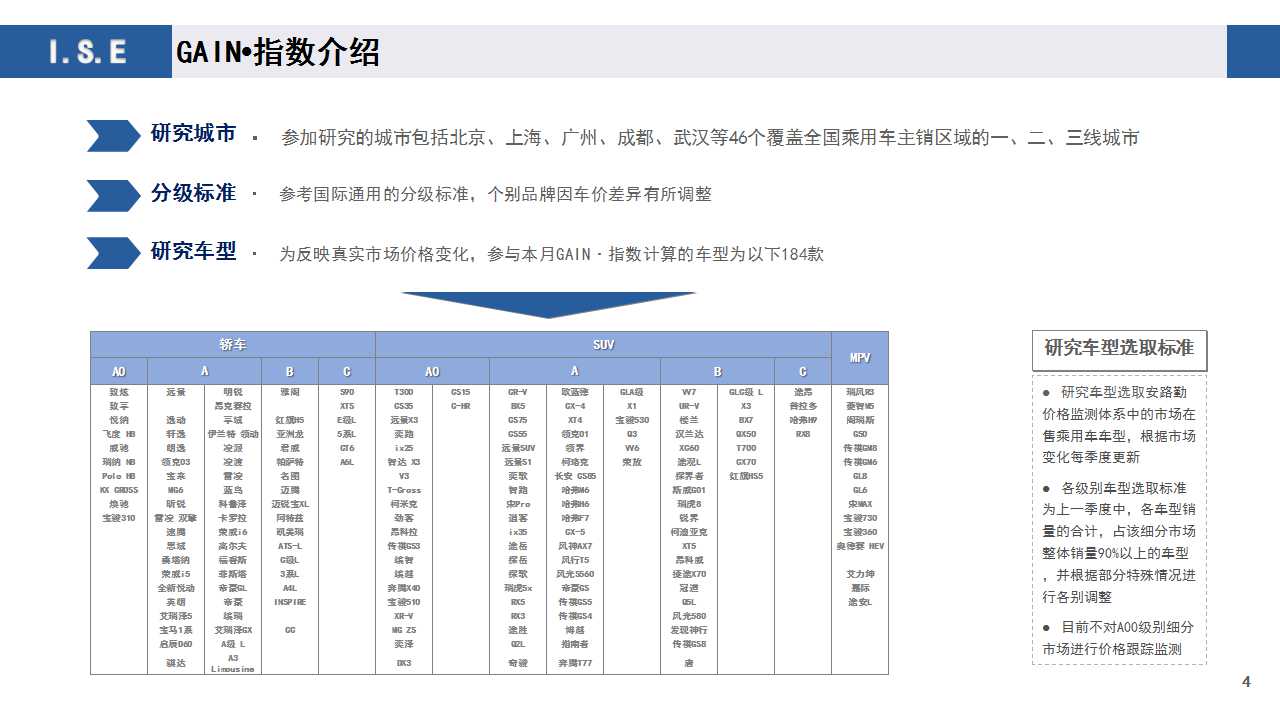Open the 研究车型选取标准 title box
Screen dimensions: 1280x720
[x=1119, y=349]
